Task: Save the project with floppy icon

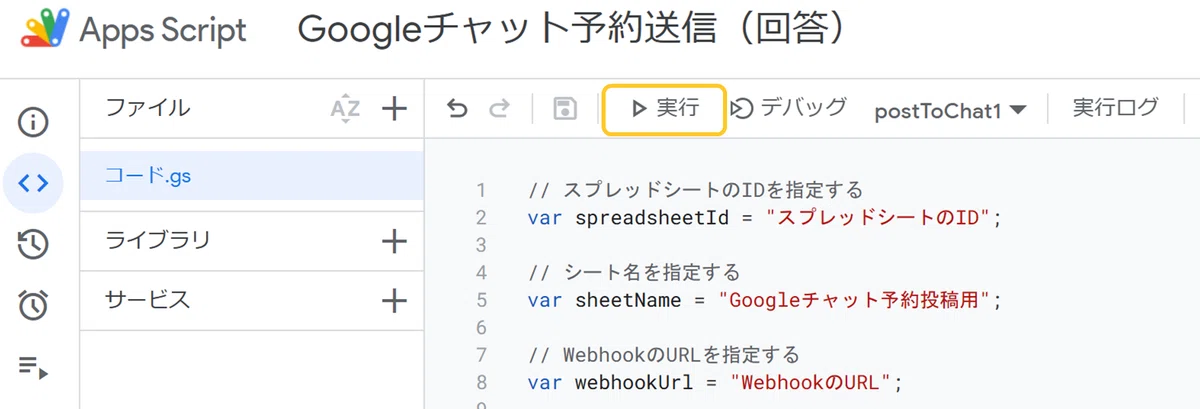Action: (x=565, y=108)
